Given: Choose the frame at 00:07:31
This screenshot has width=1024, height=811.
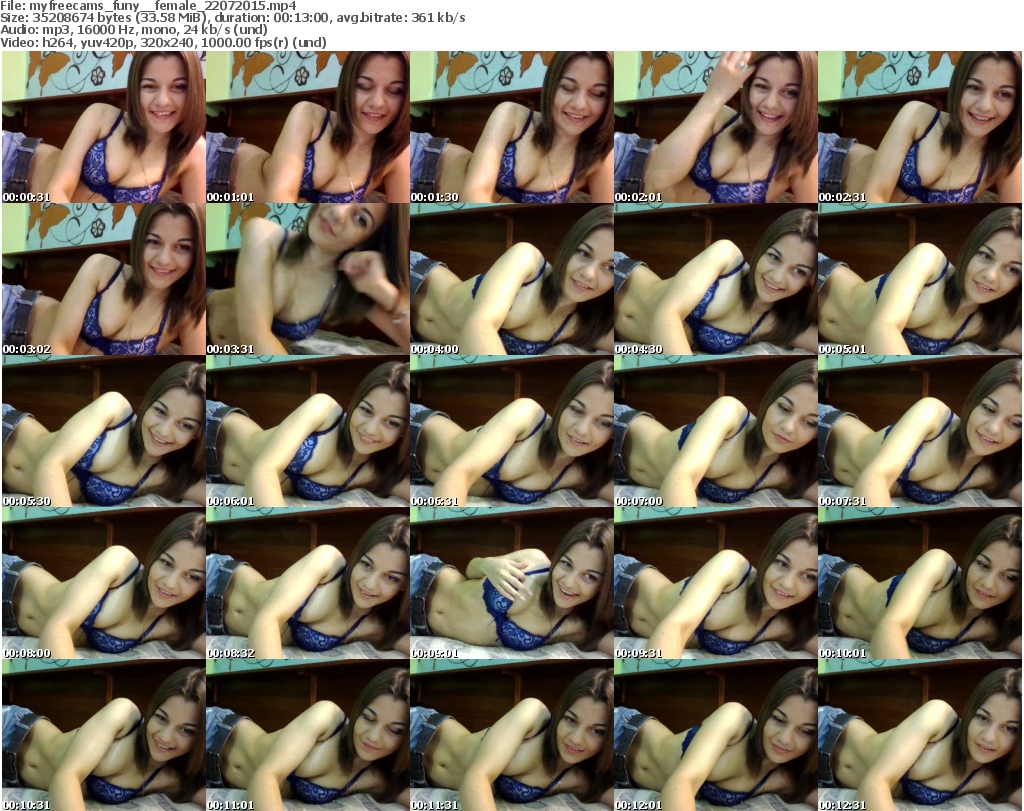Looking at the screenshot, I should (920, 431).
